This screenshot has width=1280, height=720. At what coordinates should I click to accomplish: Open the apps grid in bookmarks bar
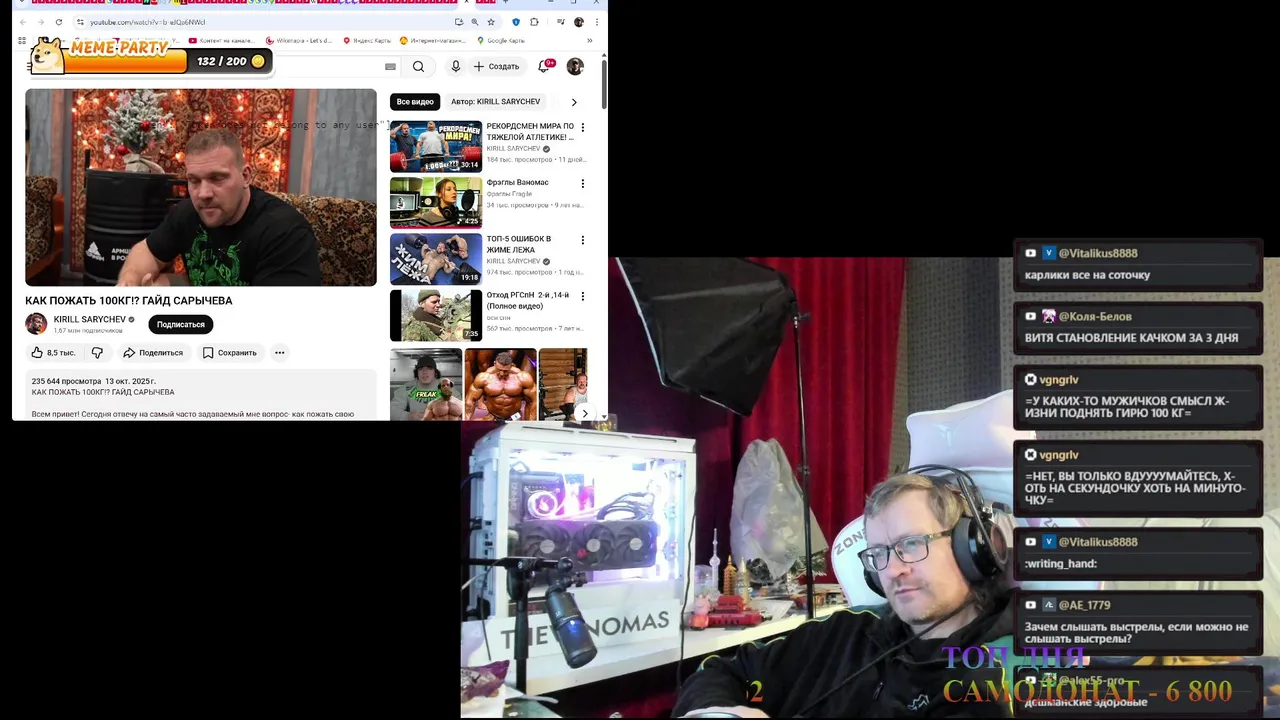22,41
